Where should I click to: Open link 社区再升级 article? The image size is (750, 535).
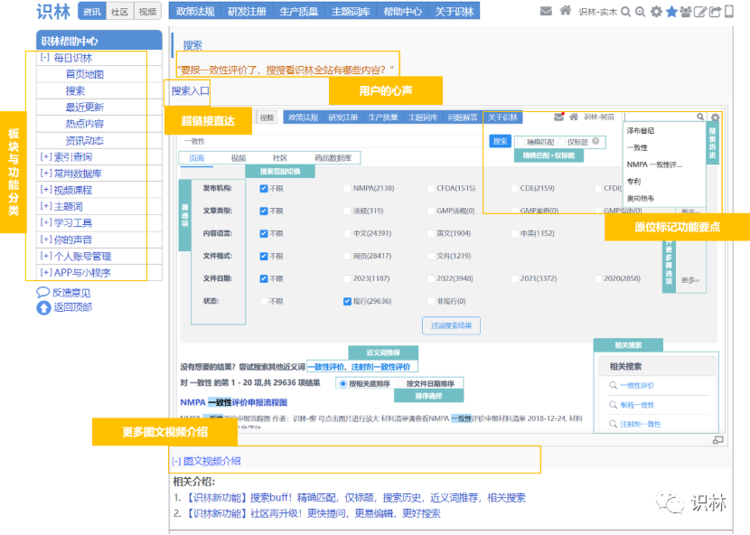coord(312,513)
